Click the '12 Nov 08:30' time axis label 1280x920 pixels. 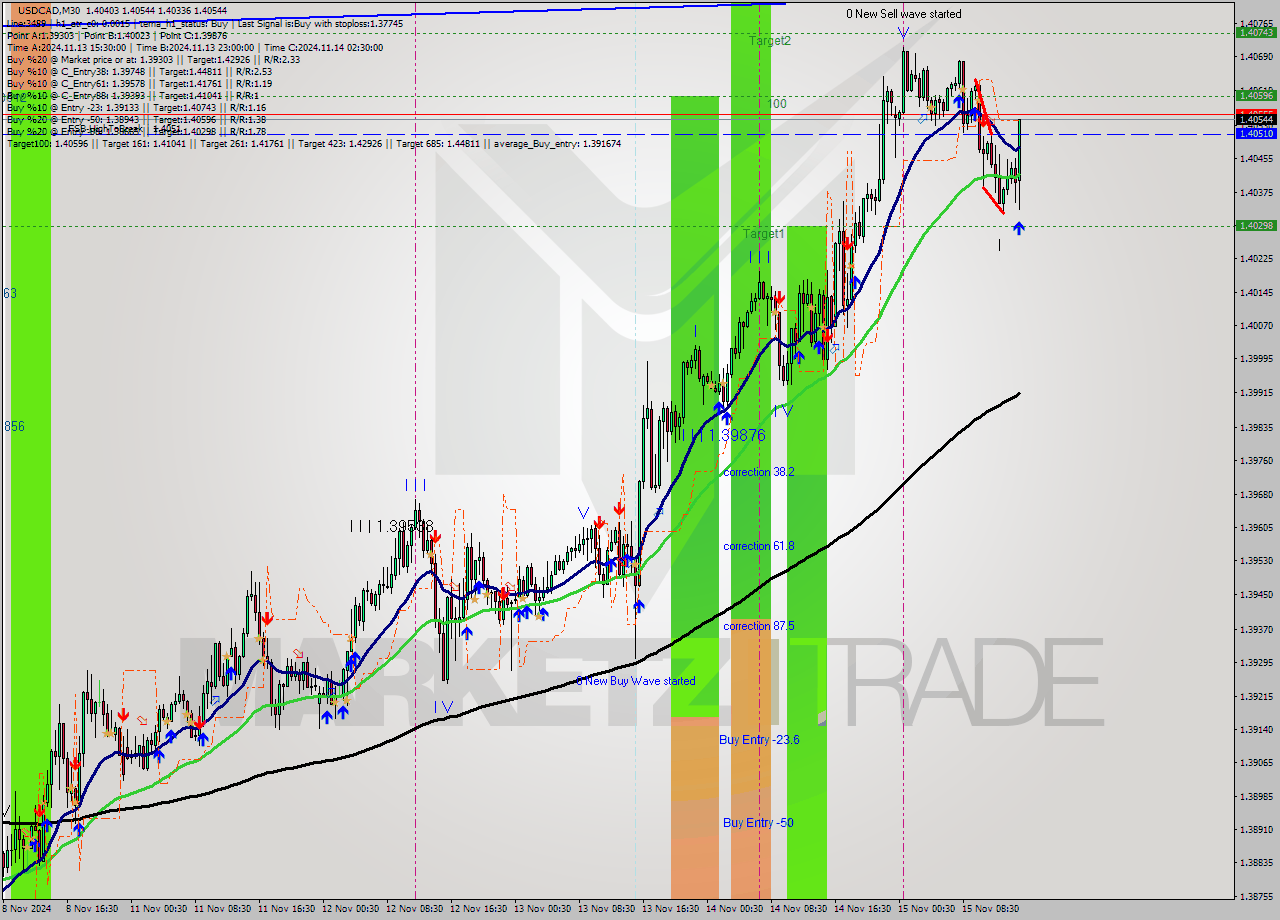(x=414, y=909)
